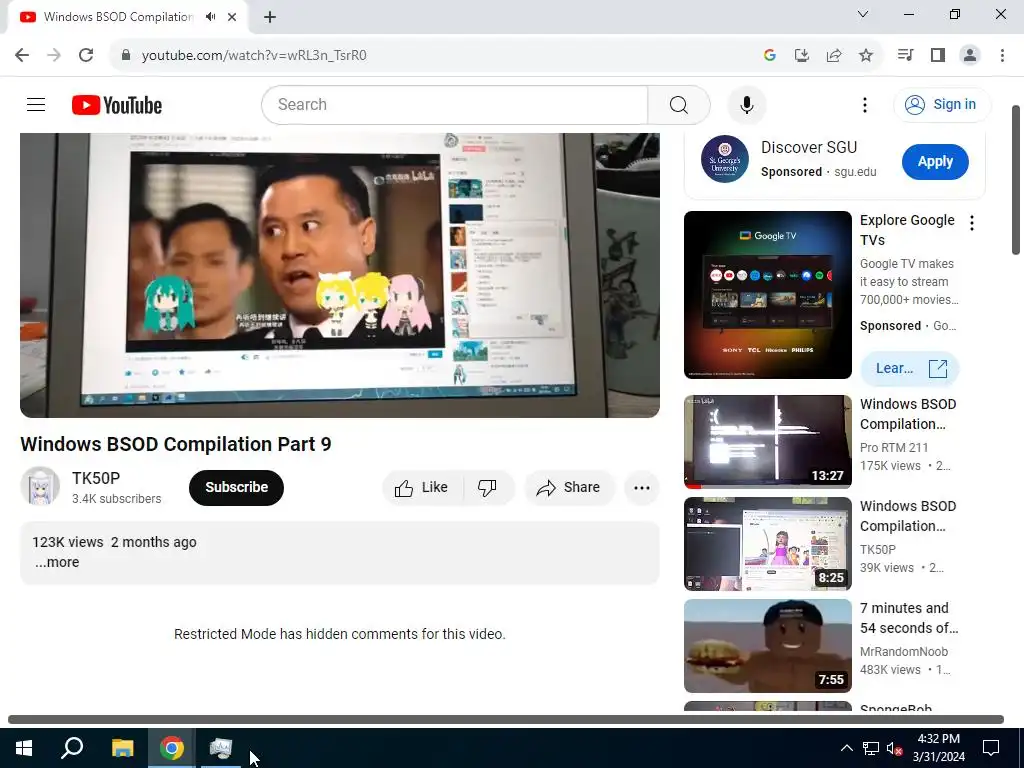1024x768 pixels.
Task: Select the Windows BSOD Compilation tab
Action: (x=118, y=17)
